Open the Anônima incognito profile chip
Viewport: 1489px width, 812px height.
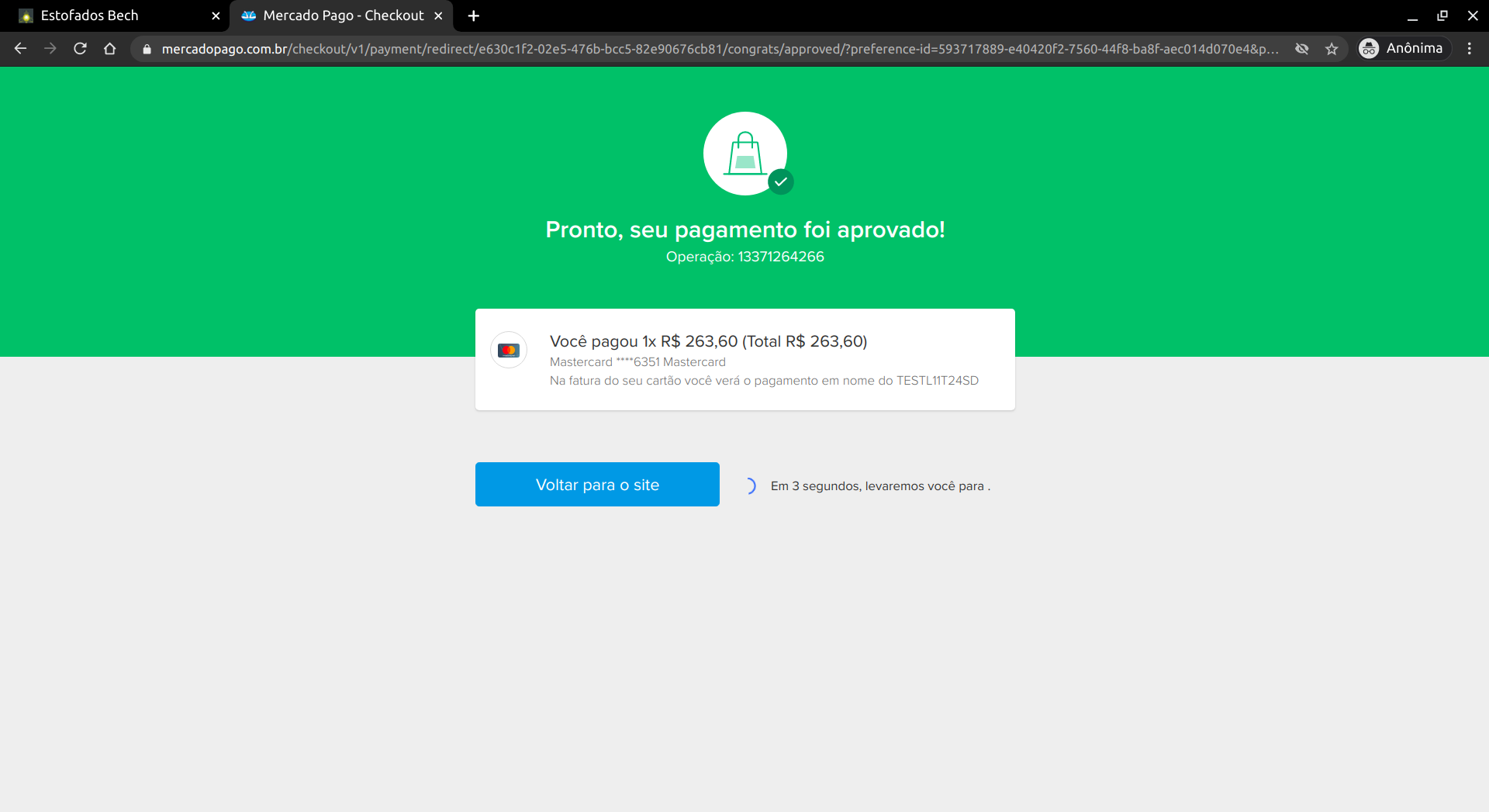(x=1404, y=48)
